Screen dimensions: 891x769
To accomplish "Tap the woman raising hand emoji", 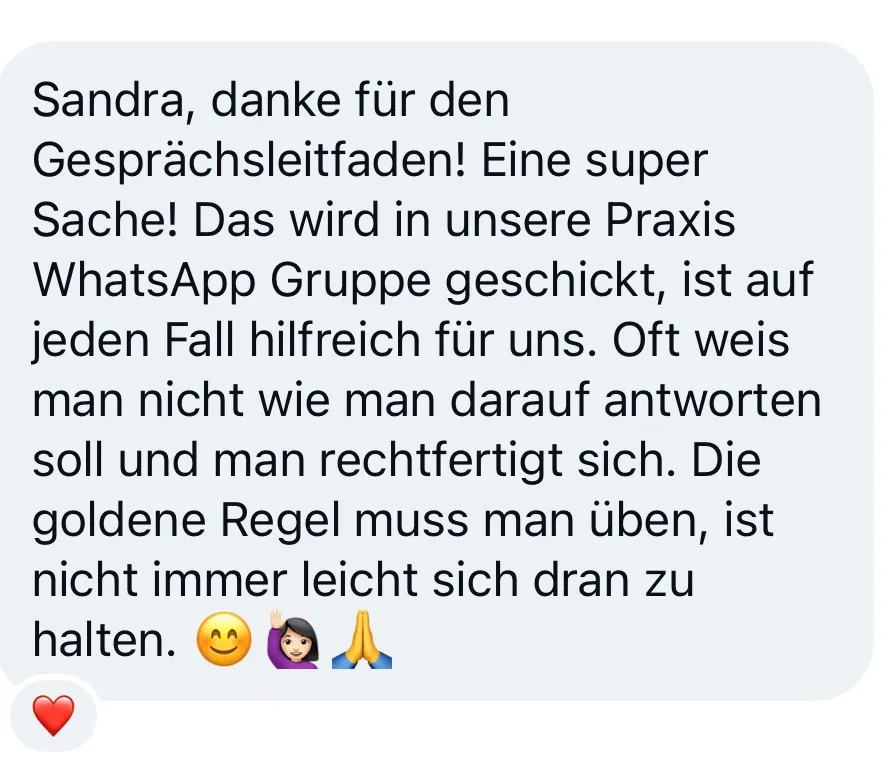I will pyautogui.click(x=293, y=639).
